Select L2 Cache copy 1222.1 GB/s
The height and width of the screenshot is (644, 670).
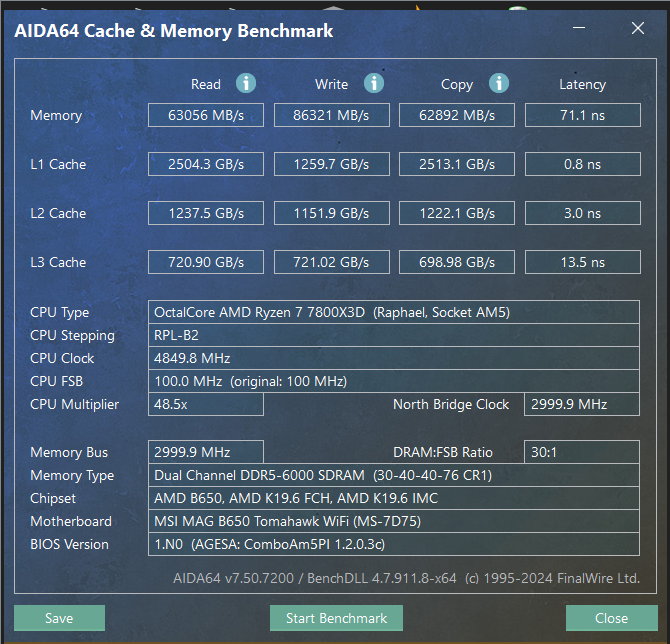tap(457, 213)
